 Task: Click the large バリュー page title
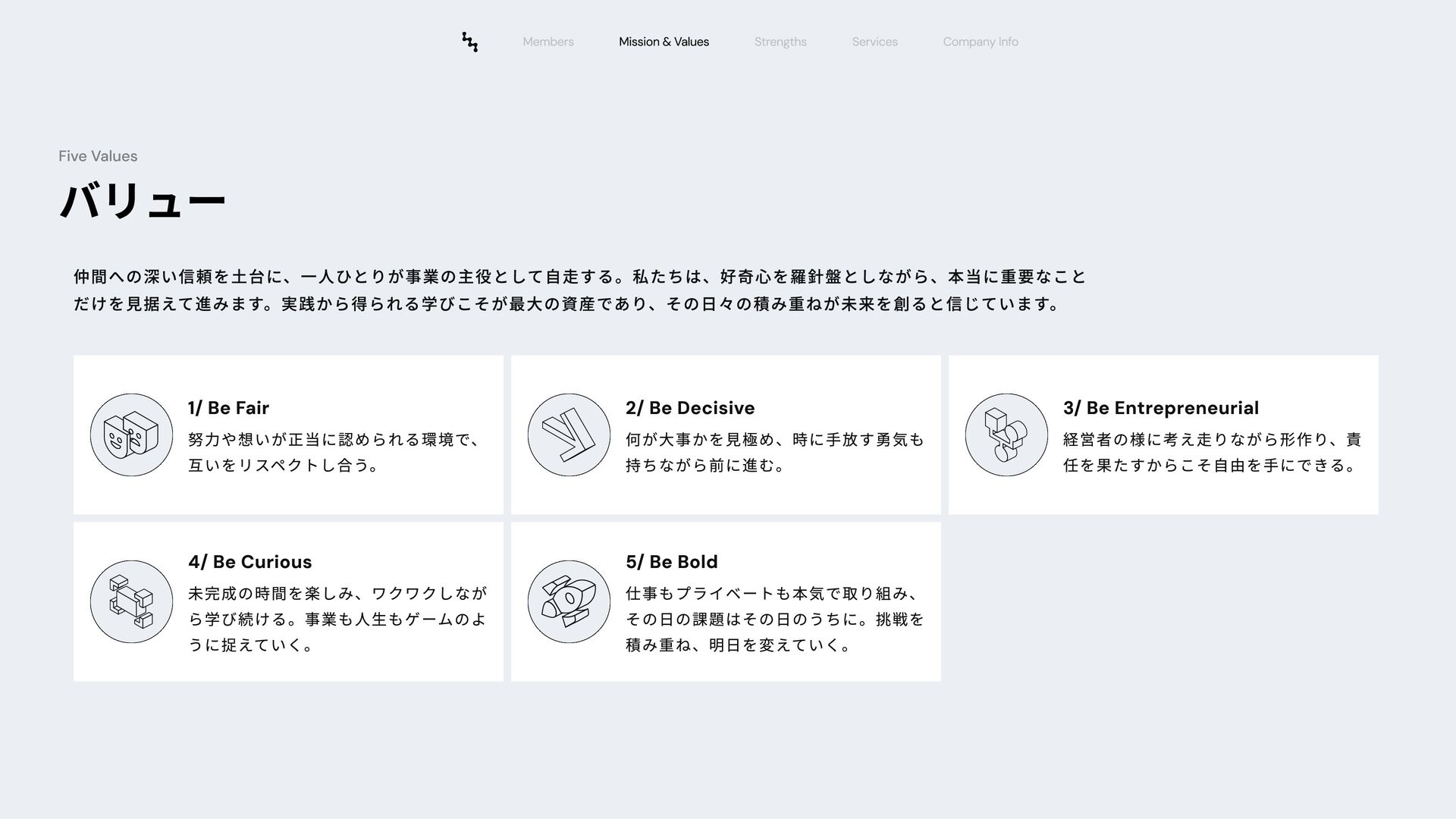click(x=143, y=201)
